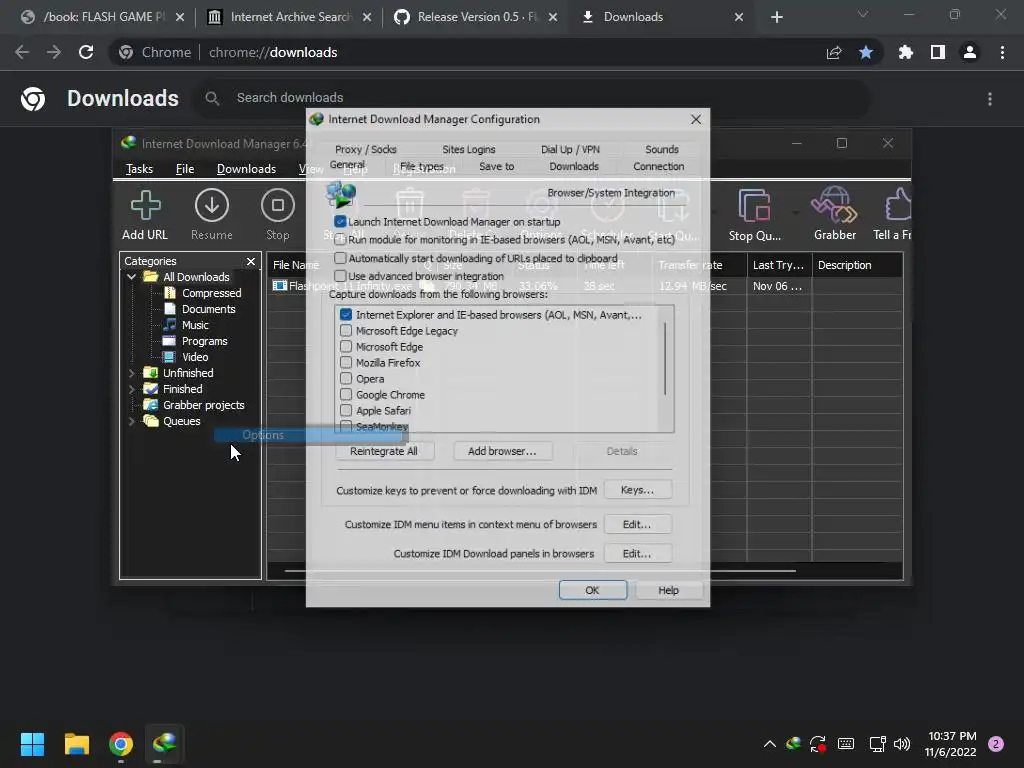Check the Microsoft Edge browser box
Screen dimensions: 1024x768
(346, 347)
